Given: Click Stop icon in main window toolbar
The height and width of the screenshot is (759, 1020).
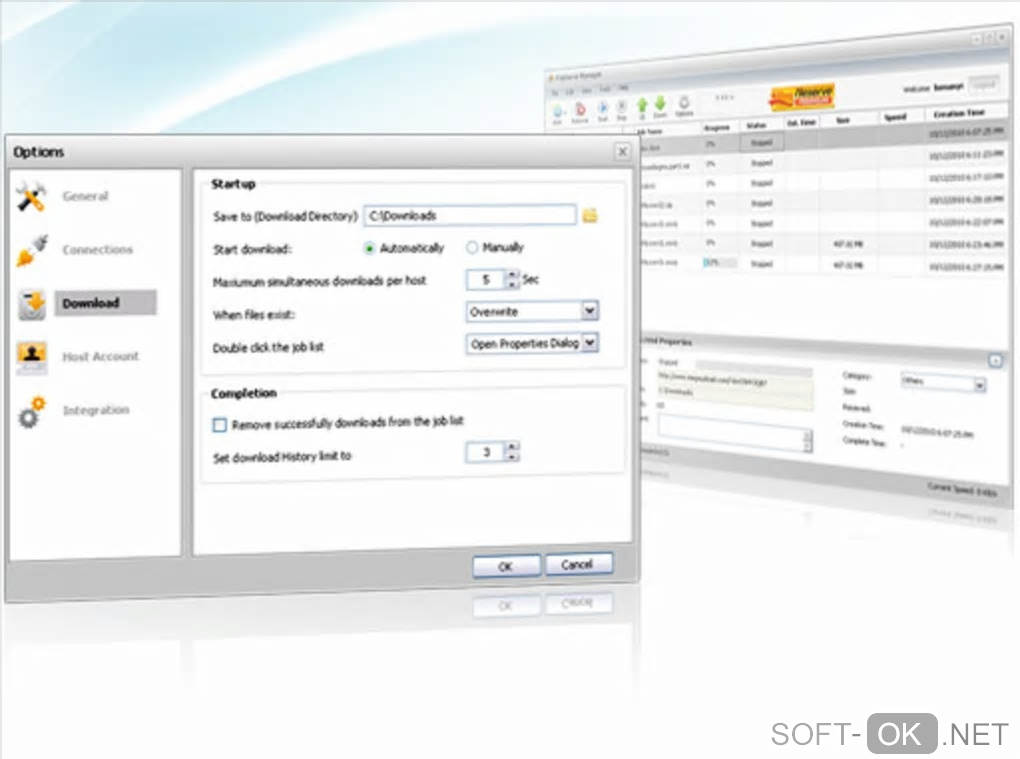Looking at the screenshot, I should pyautogui.click(x=622, y=109).
